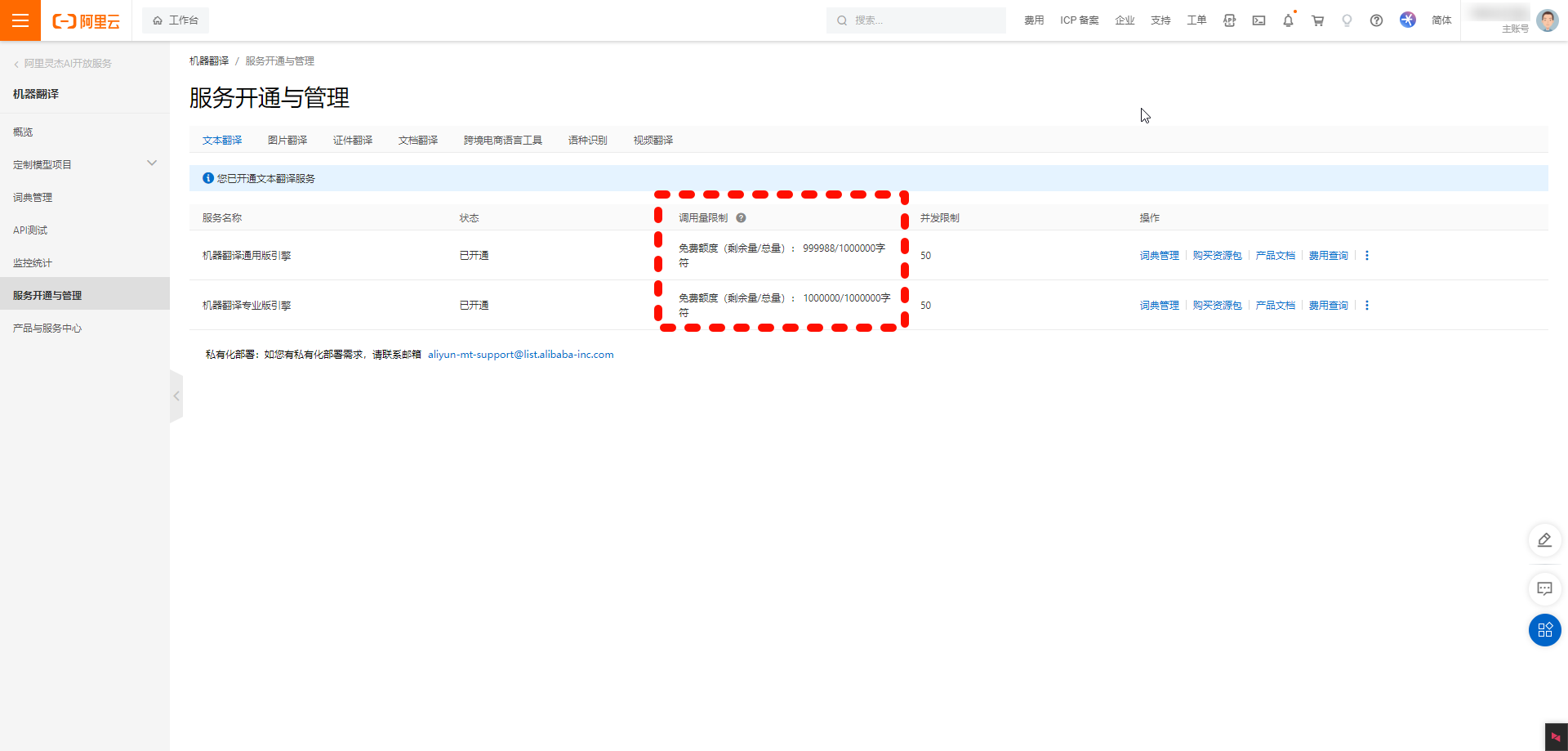Screen dimensions: 1568x751
Task: Click 费用查询 for 专业版引擎 row
Action: 1329,306
